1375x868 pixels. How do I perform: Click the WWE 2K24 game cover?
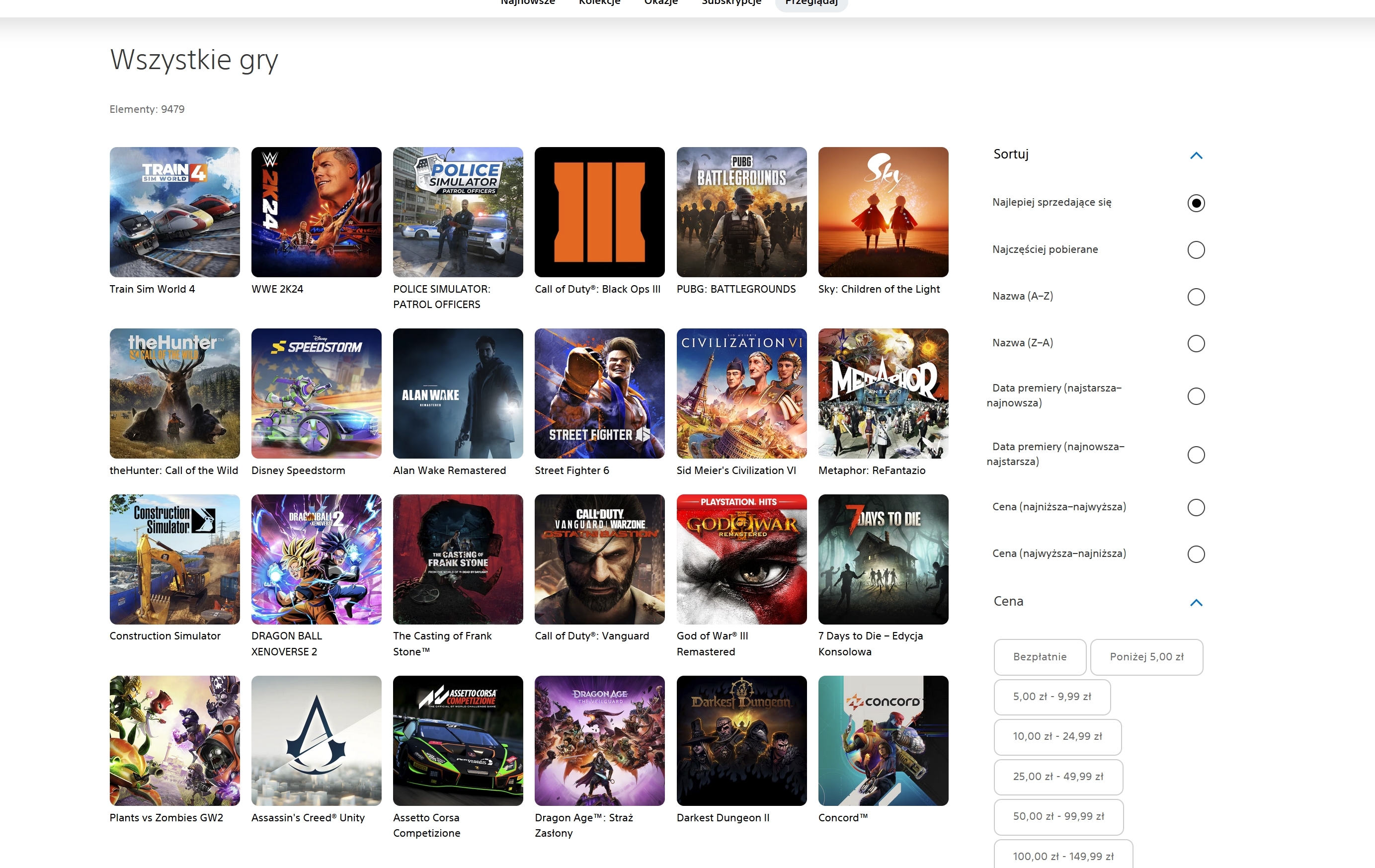[x=316, y=212]
